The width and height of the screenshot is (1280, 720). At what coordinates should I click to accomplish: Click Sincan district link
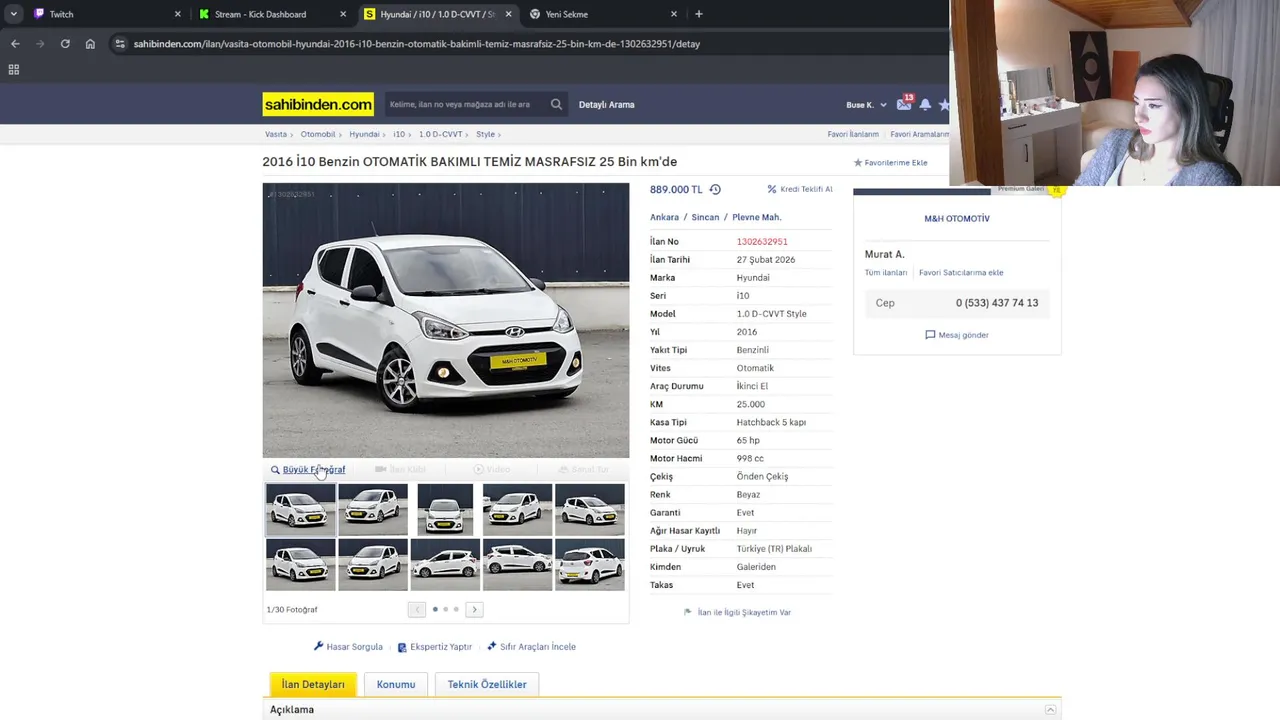[x=705, y=217]
